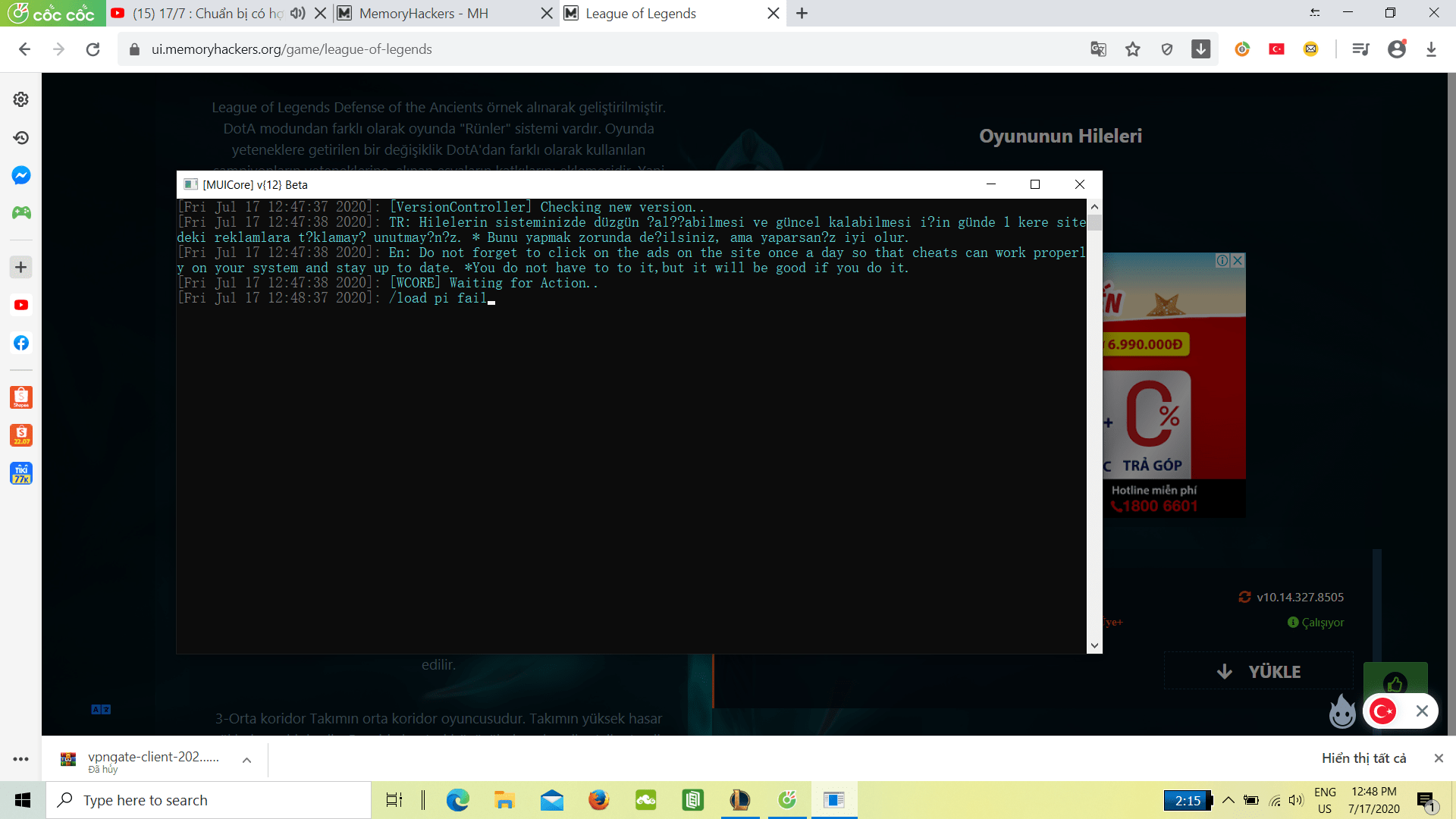Close the downloads bar
The width and height of the screenshot is (1456, 819).
1439,758
